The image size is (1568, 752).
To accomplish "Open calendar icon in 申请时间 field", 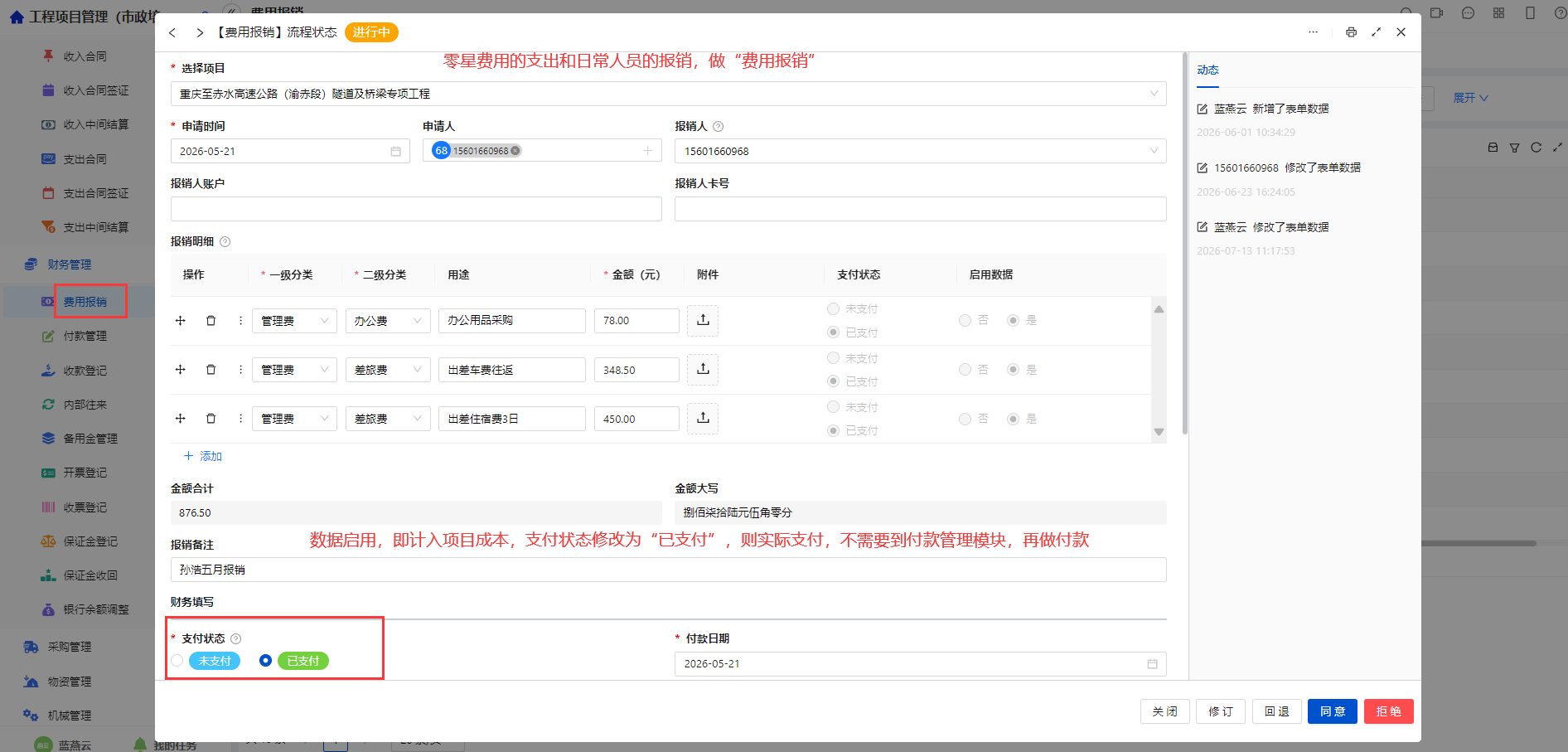I will point(395,151).
